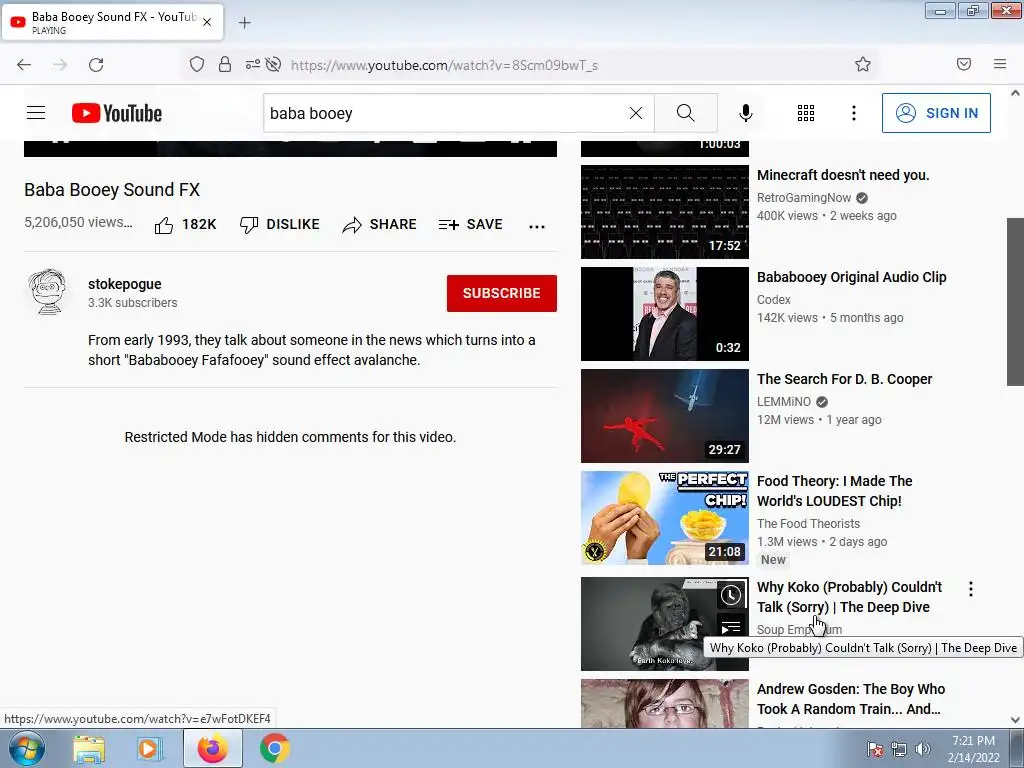Open the Action Center flag tray icon
The width and height of the screenshot is (1024, 768).
[874, 749]
